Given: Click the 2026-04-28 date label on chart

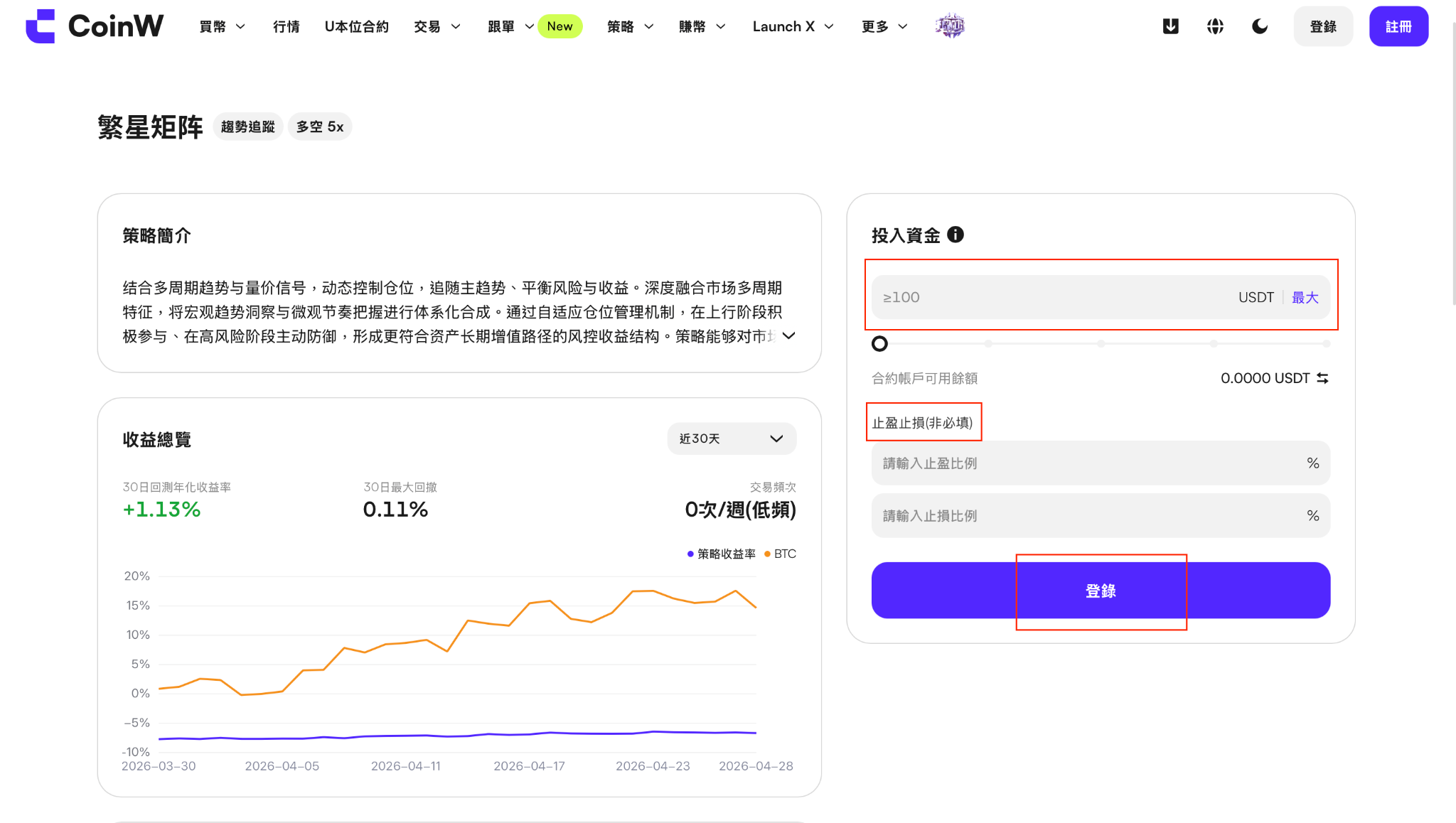Looking at the screenshot, I should 756,766.
